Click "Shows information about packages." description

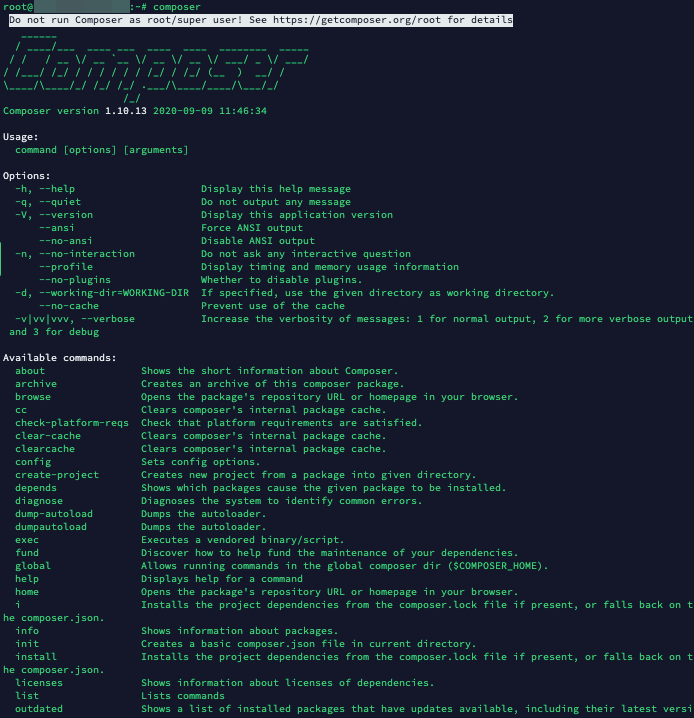(x=239, y=631)
